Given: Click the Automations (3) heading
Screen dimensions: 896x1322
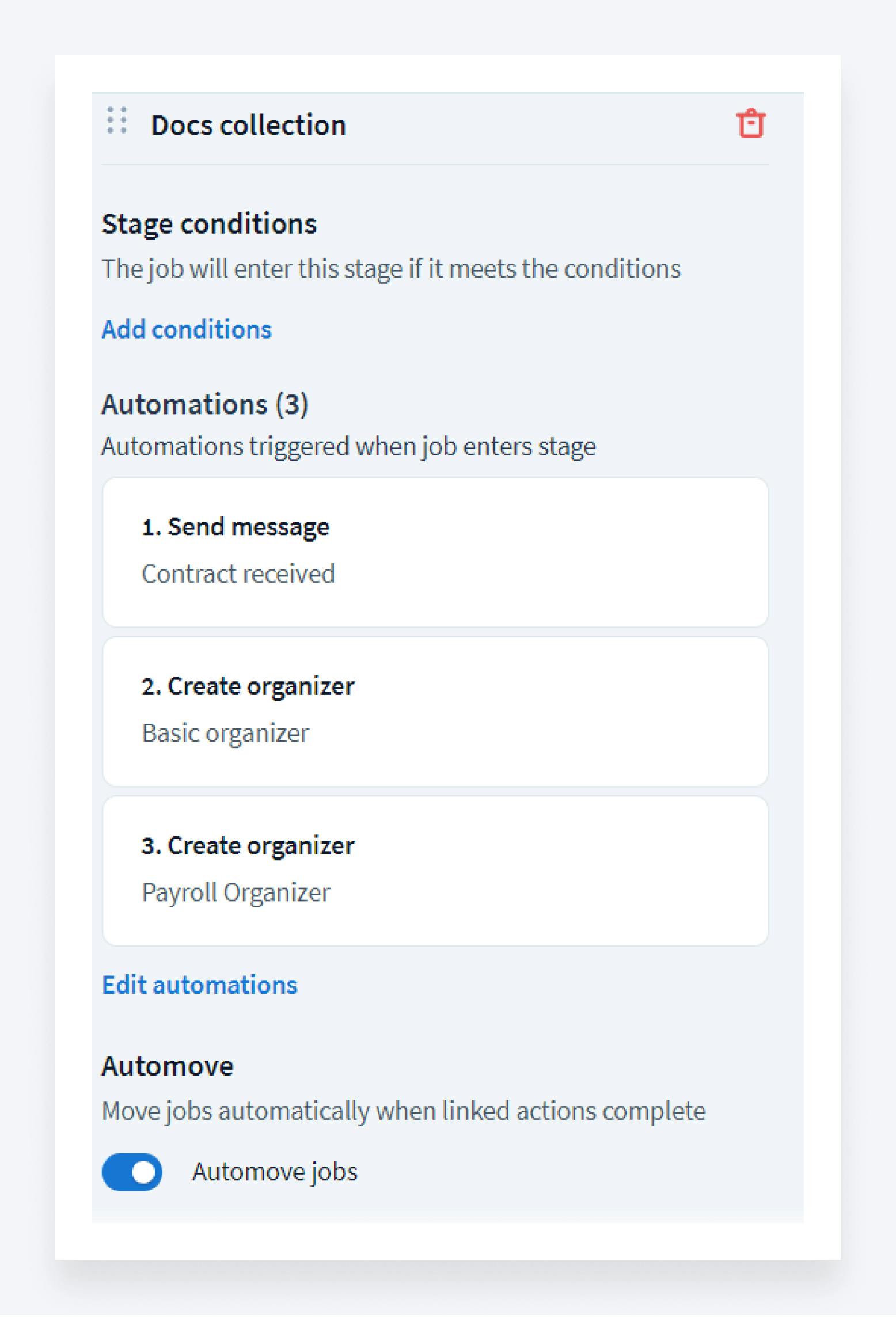Looking at the screenshot, I should [205, 404].
